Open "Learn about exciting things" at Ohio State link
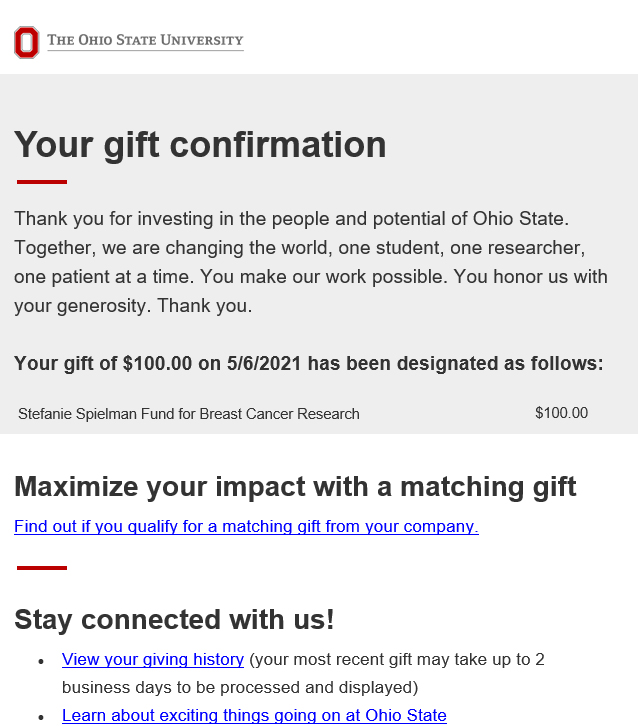 click(x=254, y=715)
